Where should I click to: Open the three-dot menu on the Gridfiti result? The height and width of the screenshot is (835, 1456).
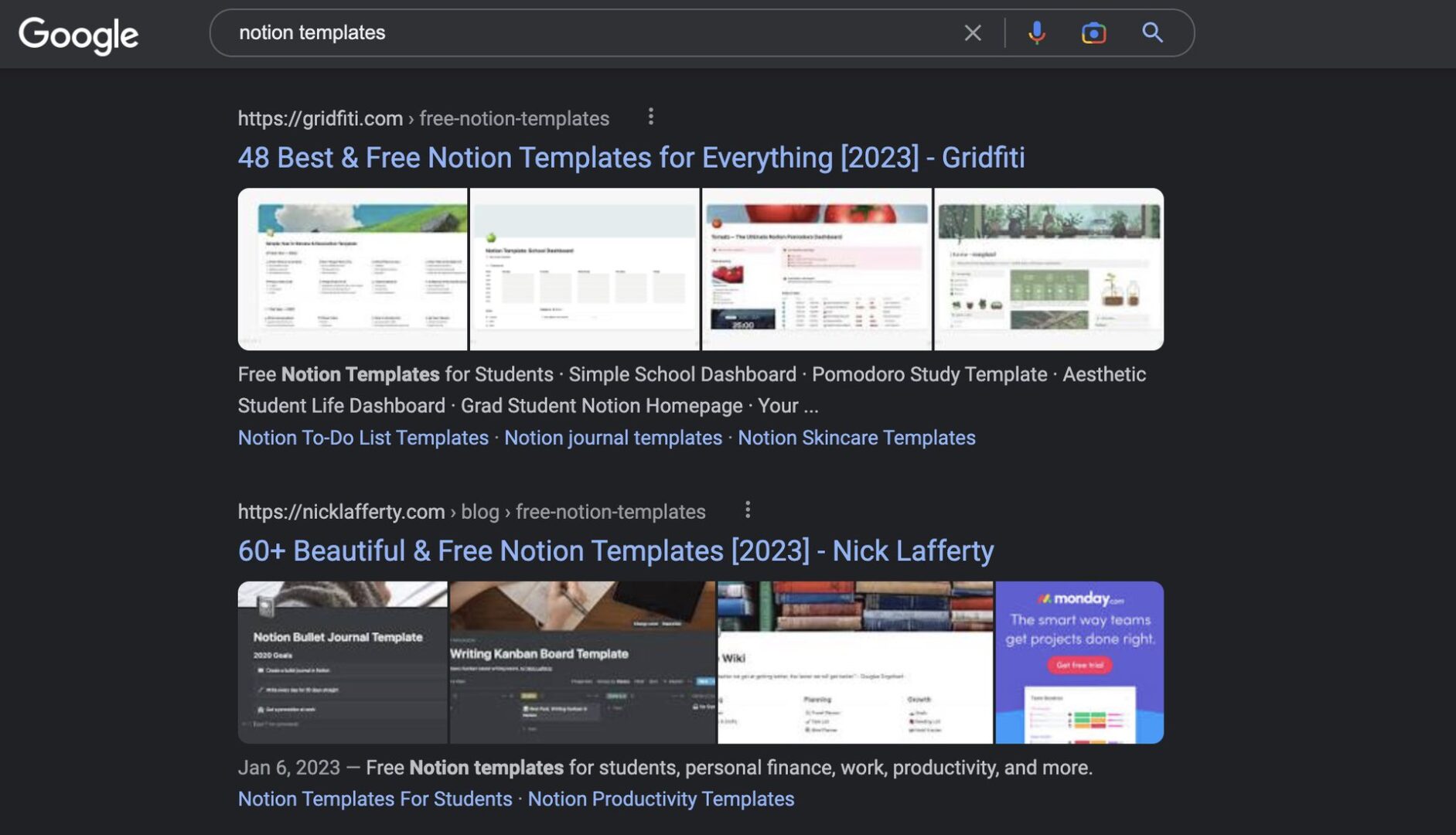[652, 116]
